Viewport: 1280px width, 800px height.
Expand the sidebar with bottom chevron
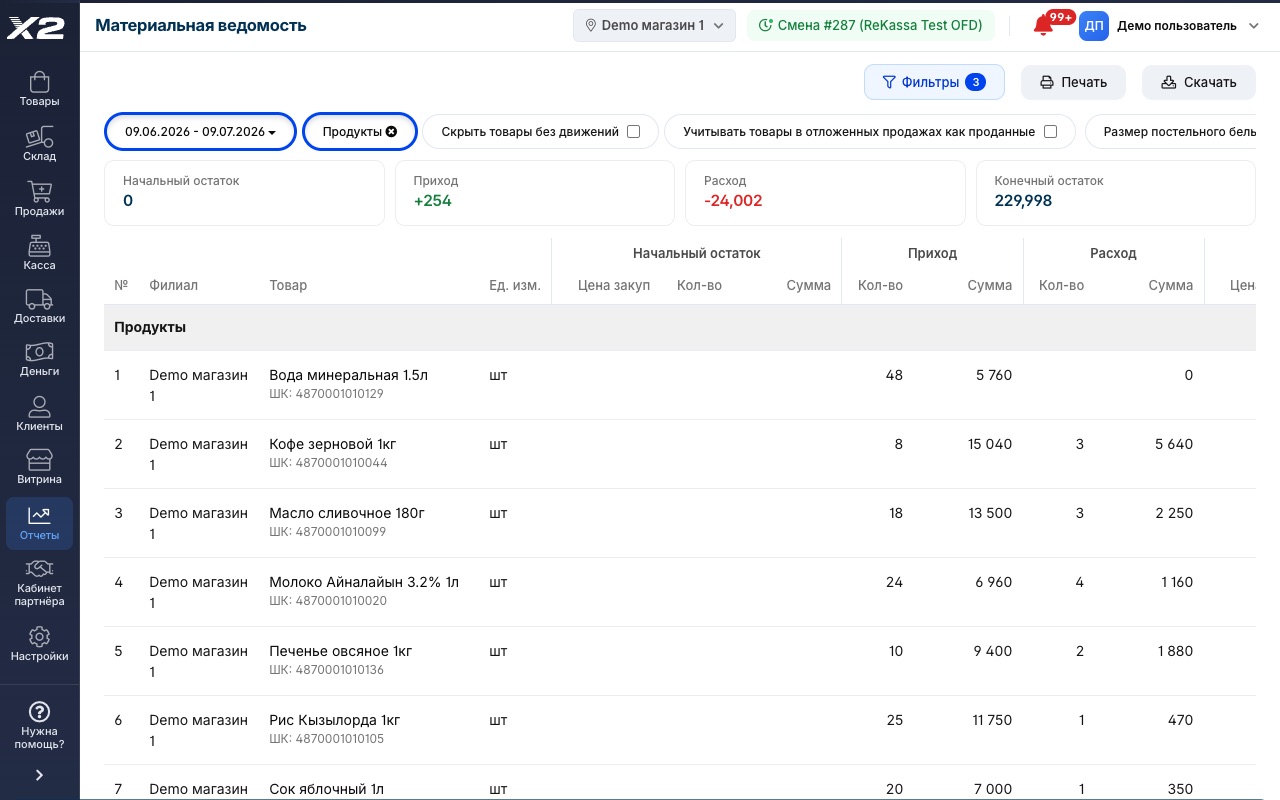point(39,775)
